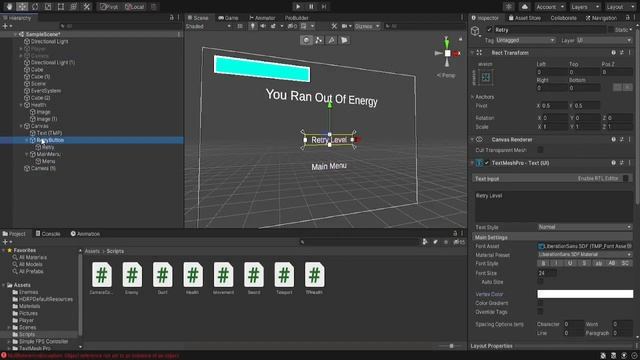Image resolution: width=640 pixels, height=360 pixels.
Task: Toggle scene audio speaker icon
Action: [263, 26]
